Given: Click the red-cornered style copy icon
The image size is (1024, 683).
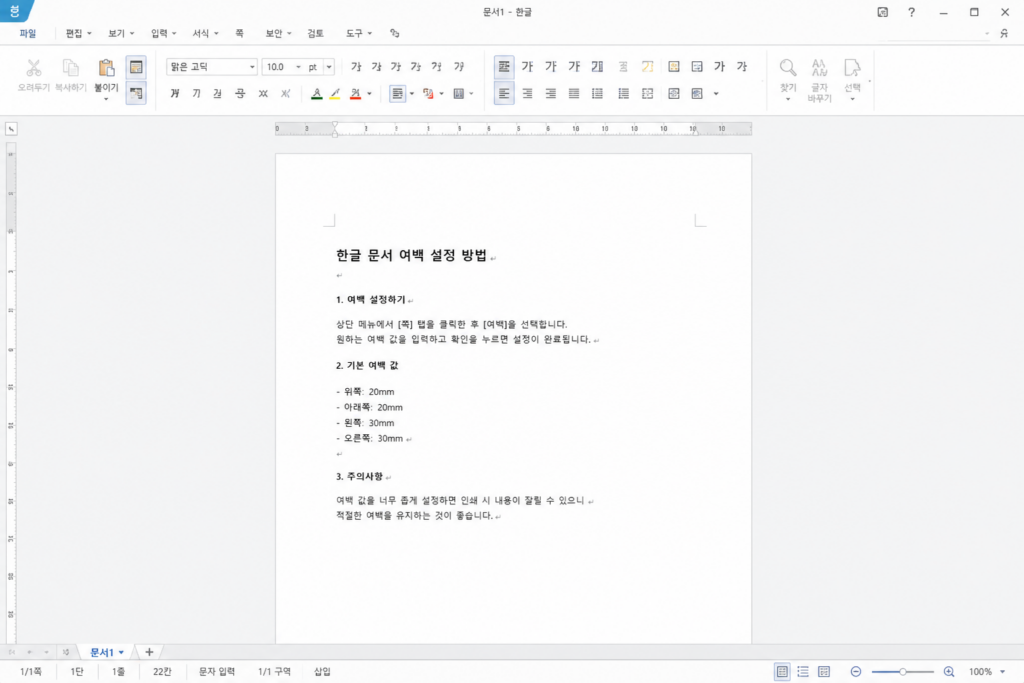Looking at the screenshot, I should (x=428, y=93).
